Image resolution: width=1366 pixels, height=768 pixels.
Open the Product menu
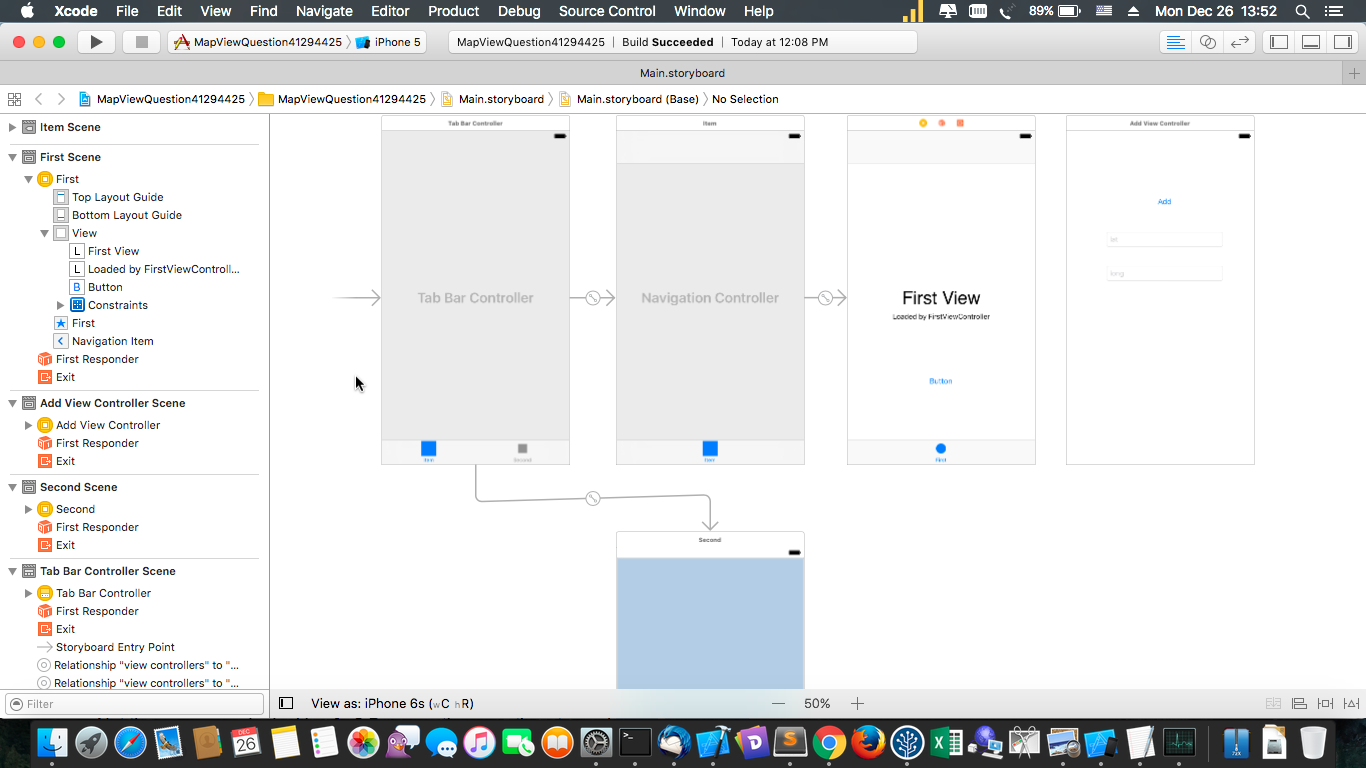click(x=454, y=11)
